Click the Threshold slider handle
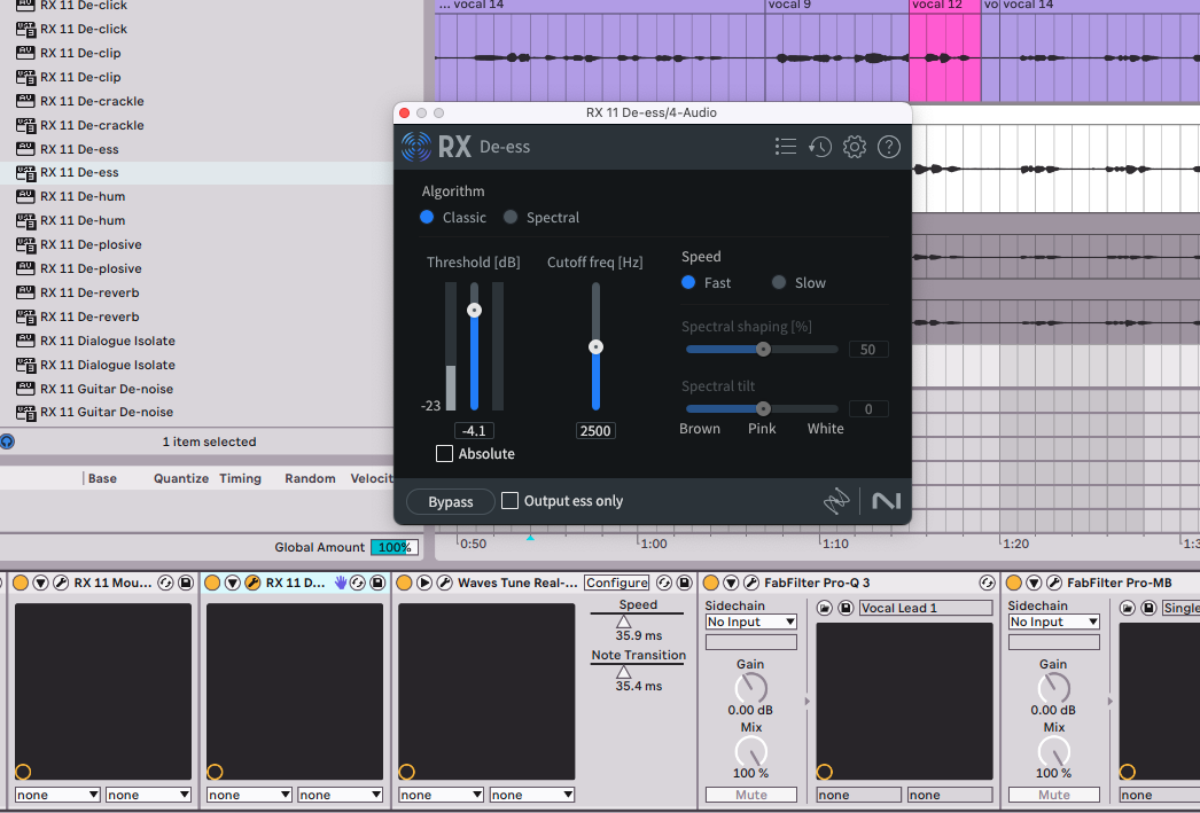The height and width of the screenshot is (813, 1200). [475, 311]
